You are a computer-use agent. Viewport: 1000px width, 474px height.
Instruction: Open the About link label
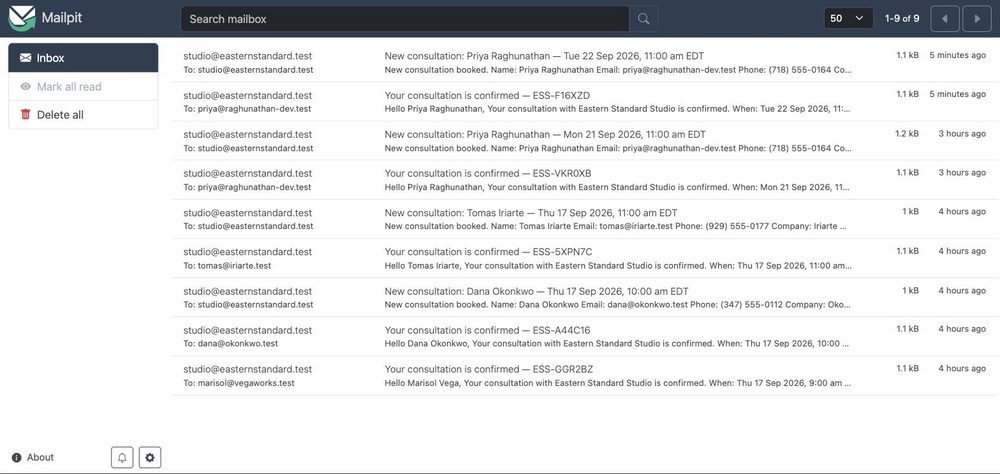40,457
